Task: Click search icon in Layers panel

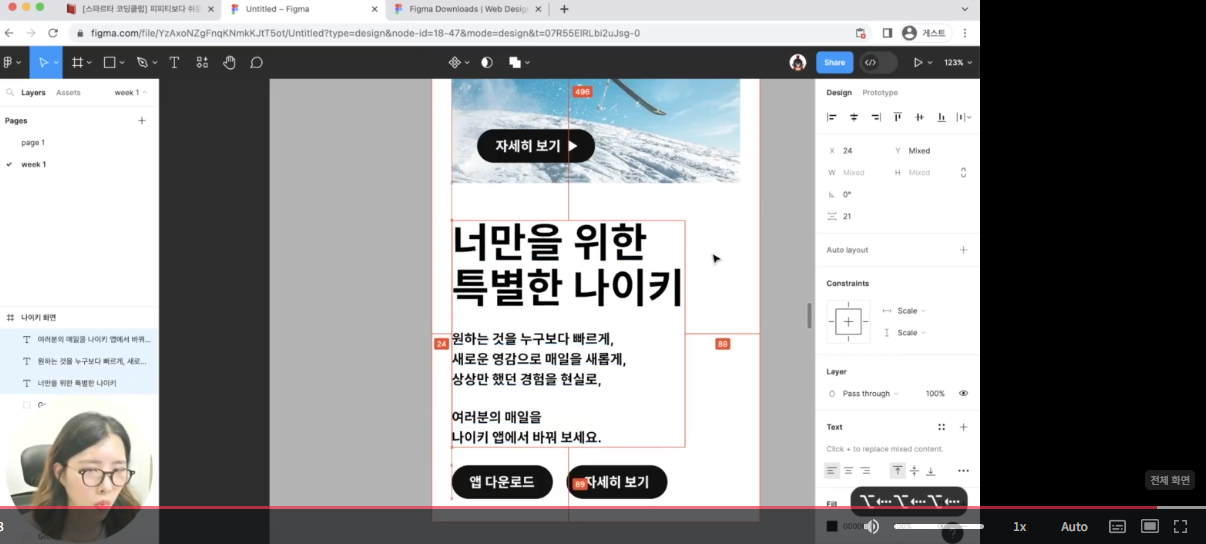Action: pos(10,92)
